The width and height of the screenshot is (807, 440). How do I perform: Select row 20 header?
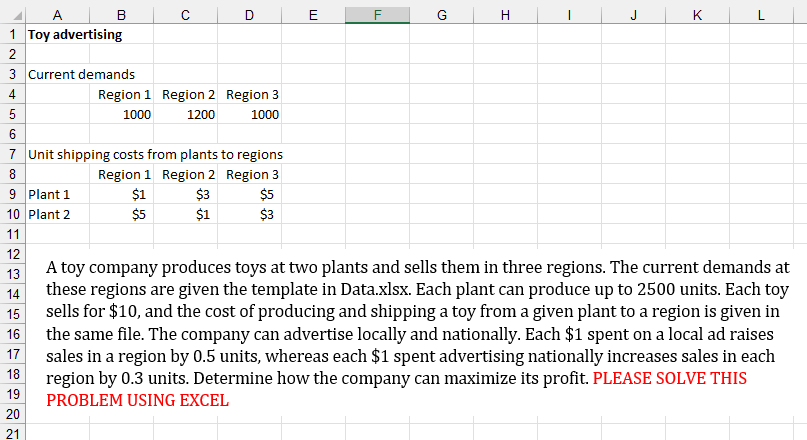point(12,414)
